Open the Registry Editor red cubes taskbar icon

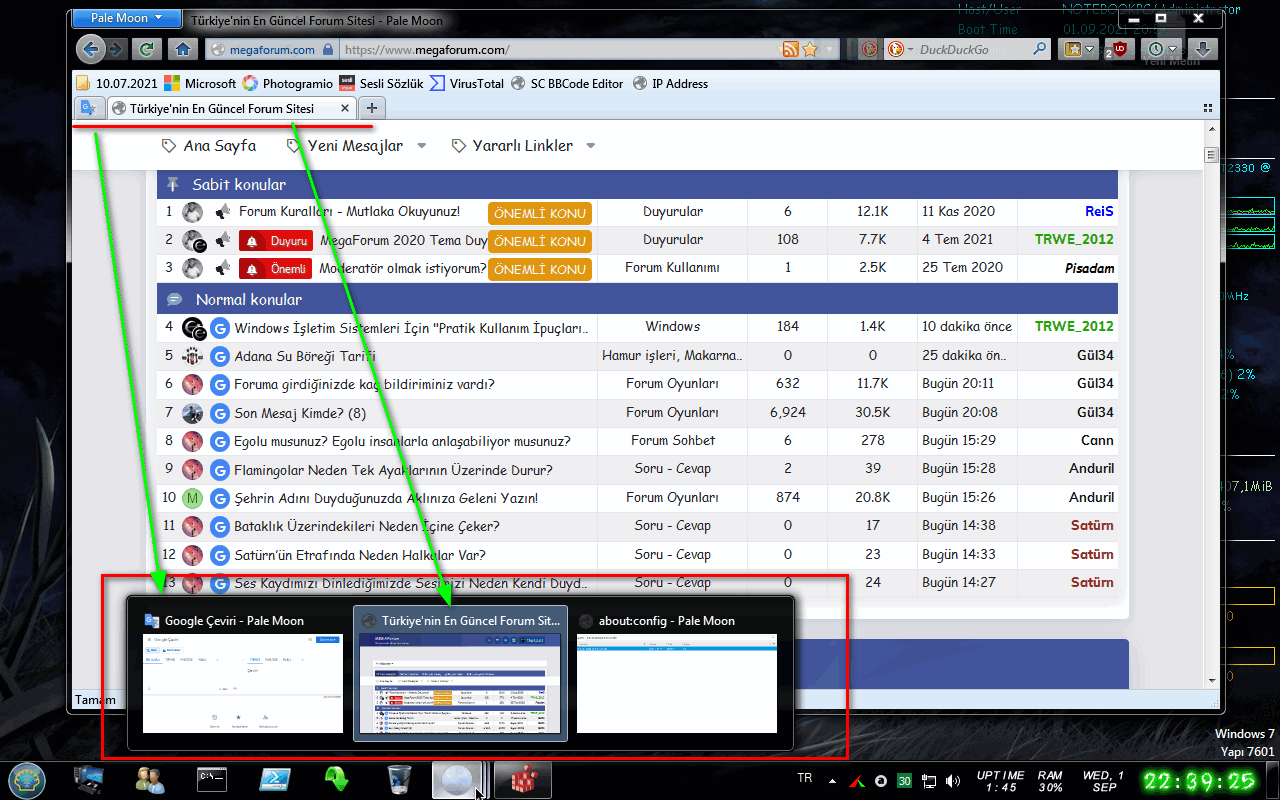pos(522,780)
